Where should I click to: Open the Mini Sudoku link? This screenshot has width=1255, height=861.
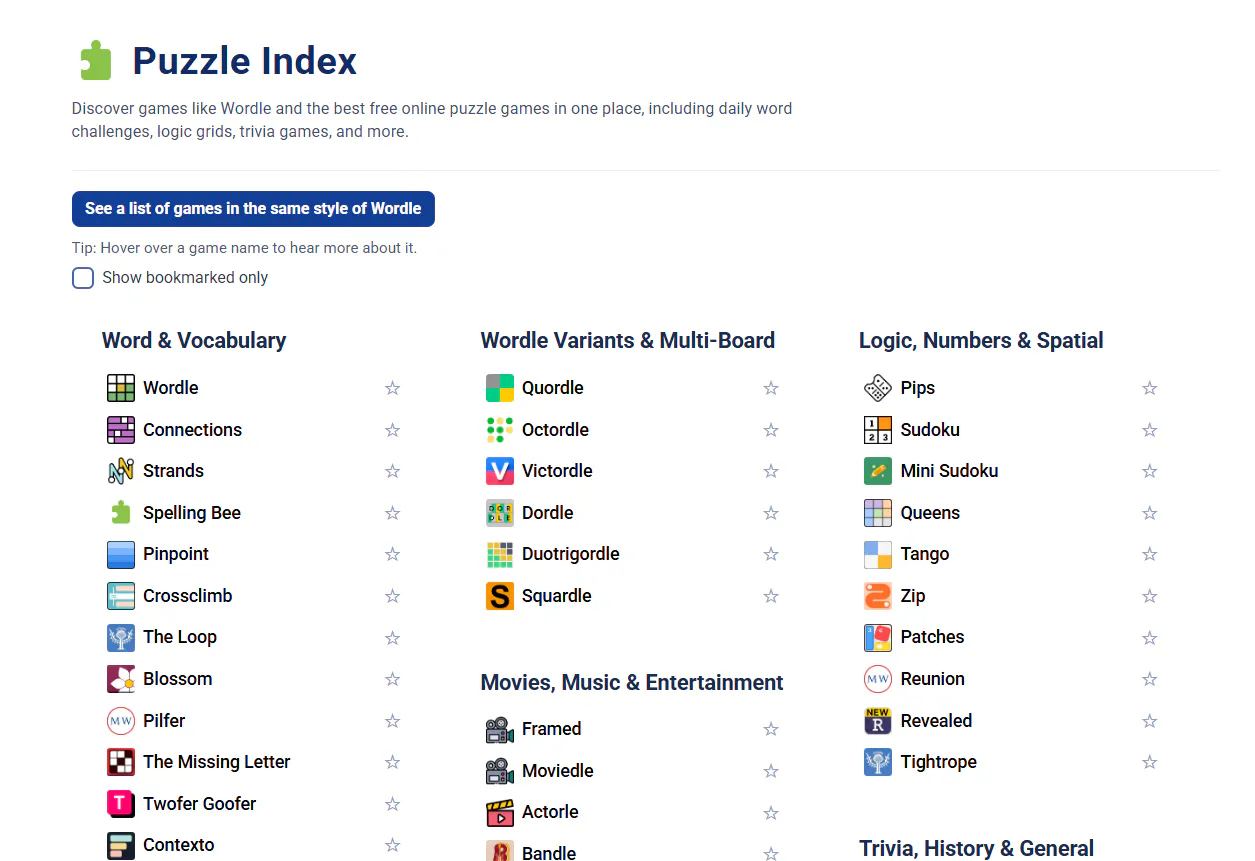[x=950, y=471]
